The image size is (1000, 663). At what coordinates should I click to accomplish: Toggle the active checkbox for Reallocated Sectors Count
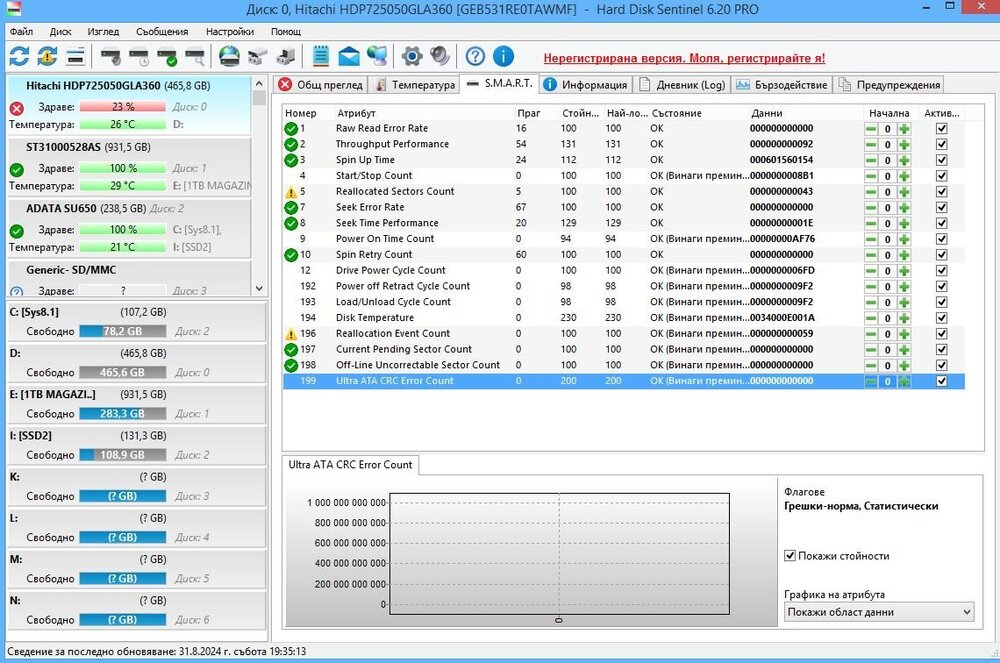(941, 192)
